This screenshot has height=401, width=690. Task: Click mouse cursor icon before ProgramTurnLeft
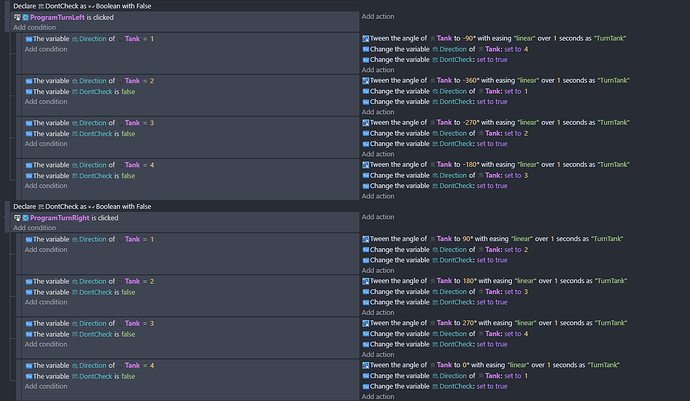pyautogui.click(x=17, y=17)
